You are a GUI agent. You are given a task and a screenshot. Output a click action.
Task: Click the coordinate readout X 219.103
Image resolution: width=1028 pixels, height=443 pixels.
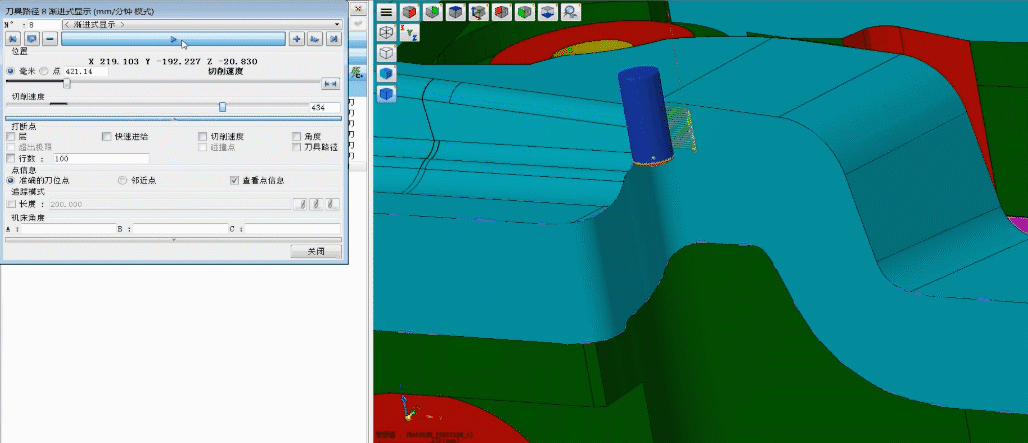click(x=113, y=61)
